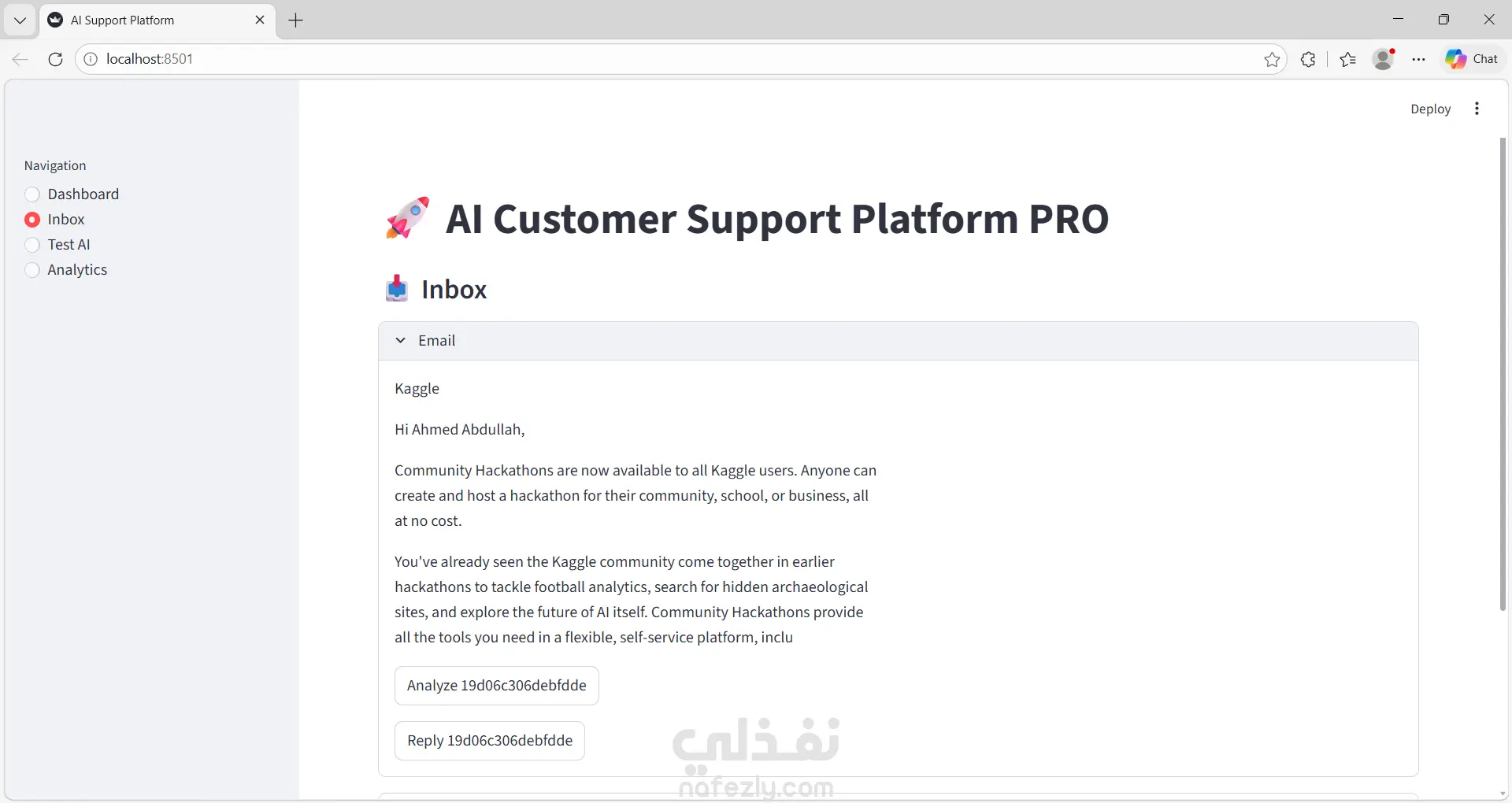This screenshot has width=1512, height=803.
Task: Select the Dashboard radio option
Action: pos(32,194)
